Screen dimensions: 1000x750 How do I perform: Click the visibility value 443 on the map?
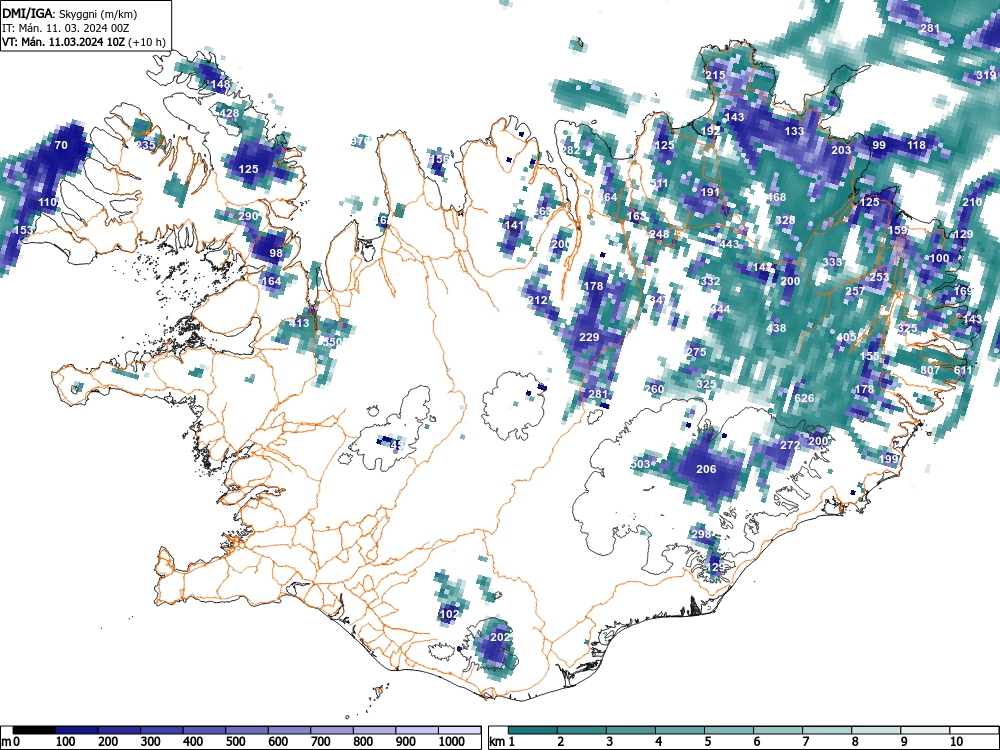tap(729, 244)
